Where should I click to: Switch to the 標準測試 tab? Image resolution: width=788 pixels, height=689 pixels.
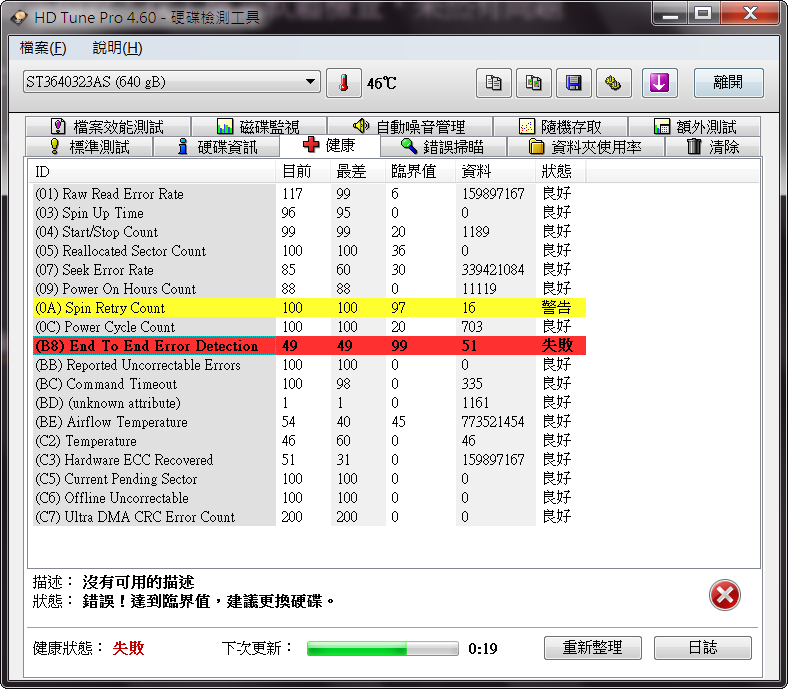click(x=89, y=147)
